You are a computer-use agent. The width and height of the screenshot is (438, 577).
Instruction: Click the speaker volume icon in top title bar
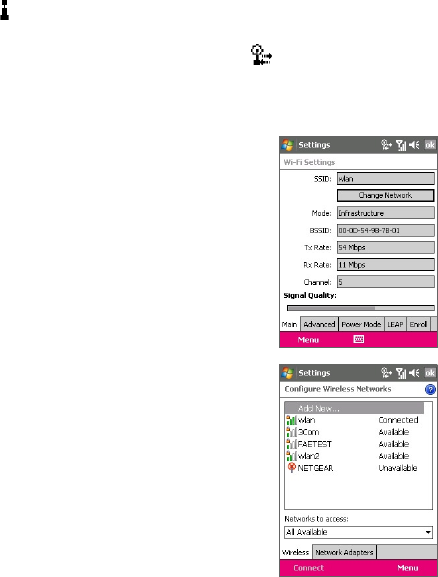pos(414,145)
